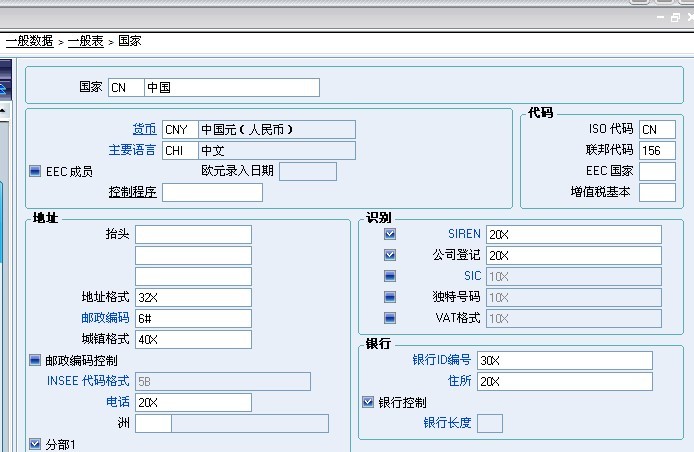Image resolution: width=694 pixels, height=452 pixels.
Task: Toggle the EEC 成员 checkbox
Action: point(35,172)
